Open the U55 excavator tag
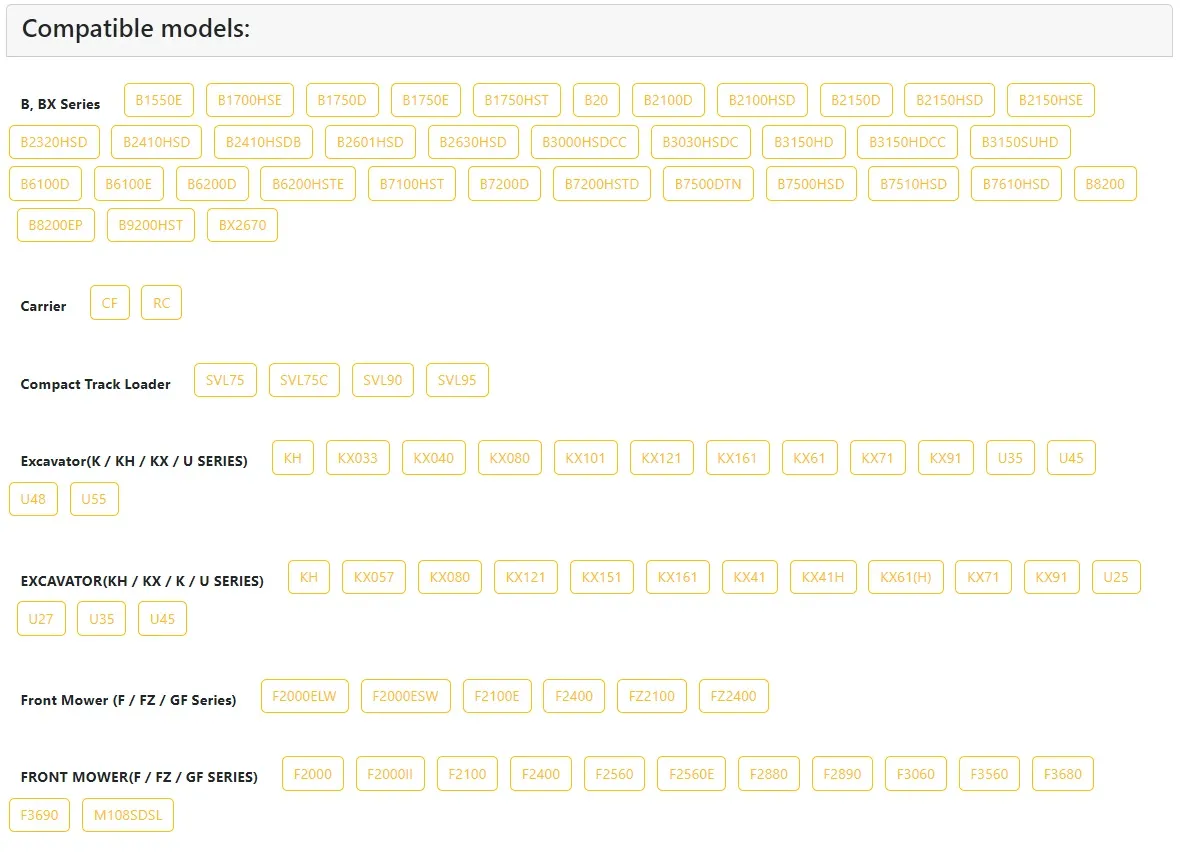This screenshot has height=864, width=1180. coord(94,499)
